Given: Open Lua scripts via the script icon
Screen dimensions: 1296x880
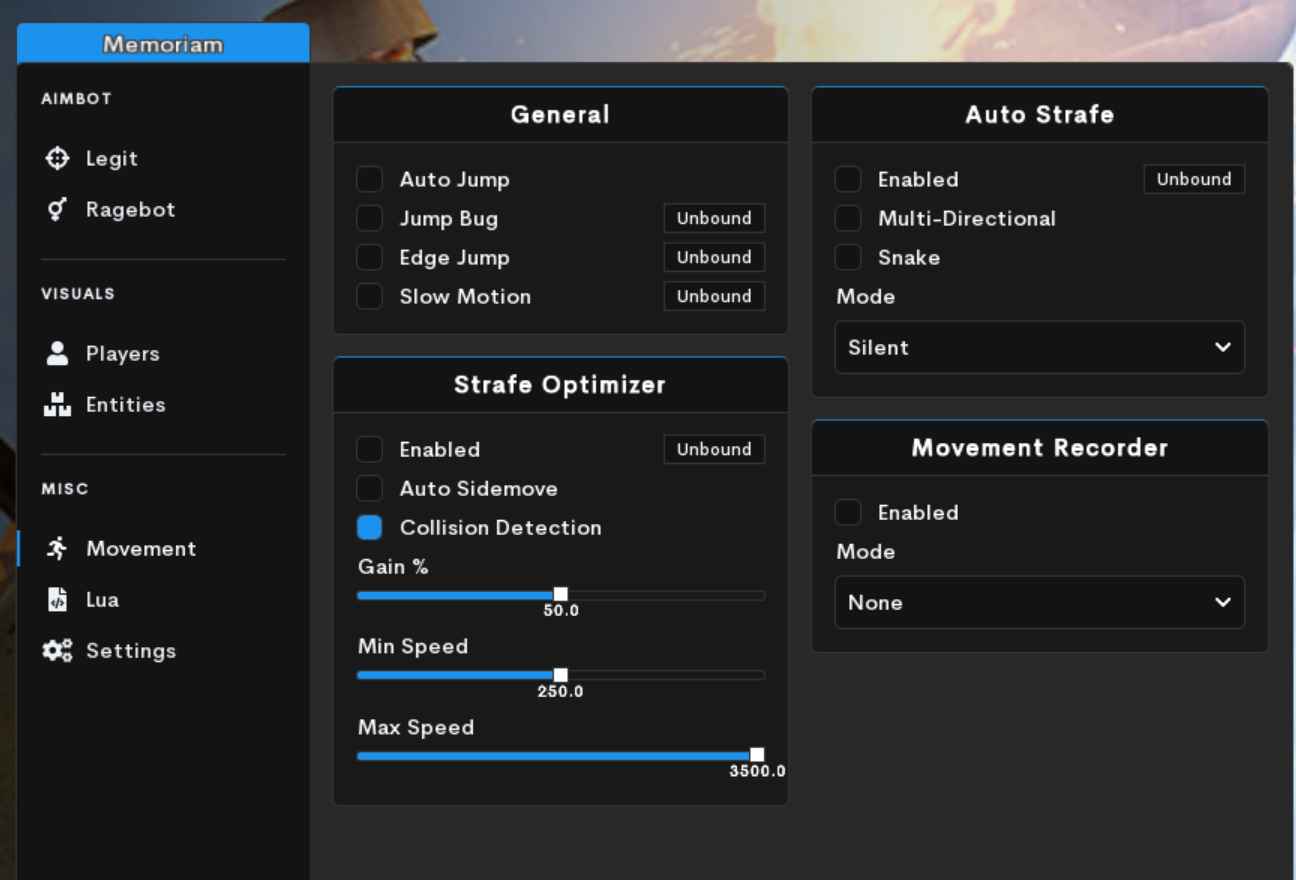Looking at the screenshot, I should click(x=57, y=599).
